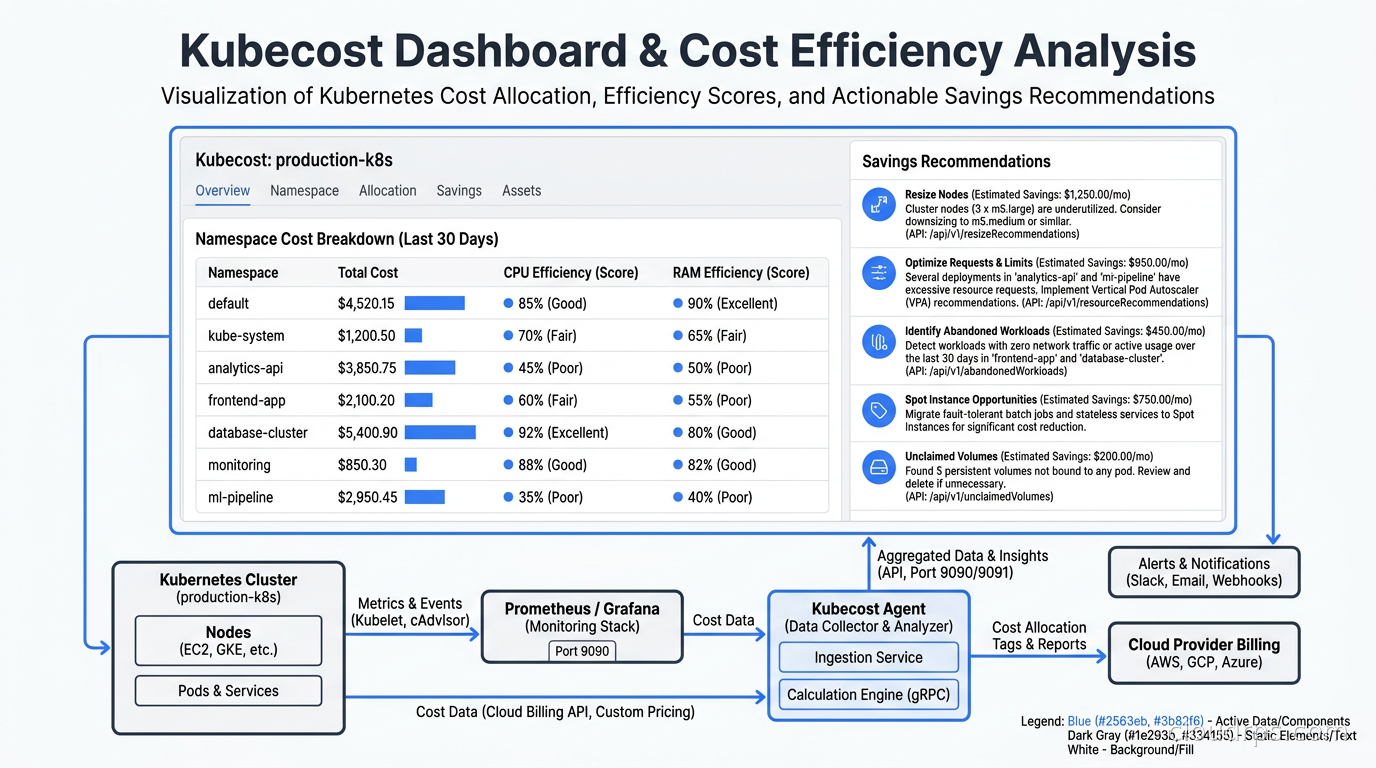Viewport: 1376px width, 768px height.
Task: Click the Total Cost column header
Action: tap(368, 272)
